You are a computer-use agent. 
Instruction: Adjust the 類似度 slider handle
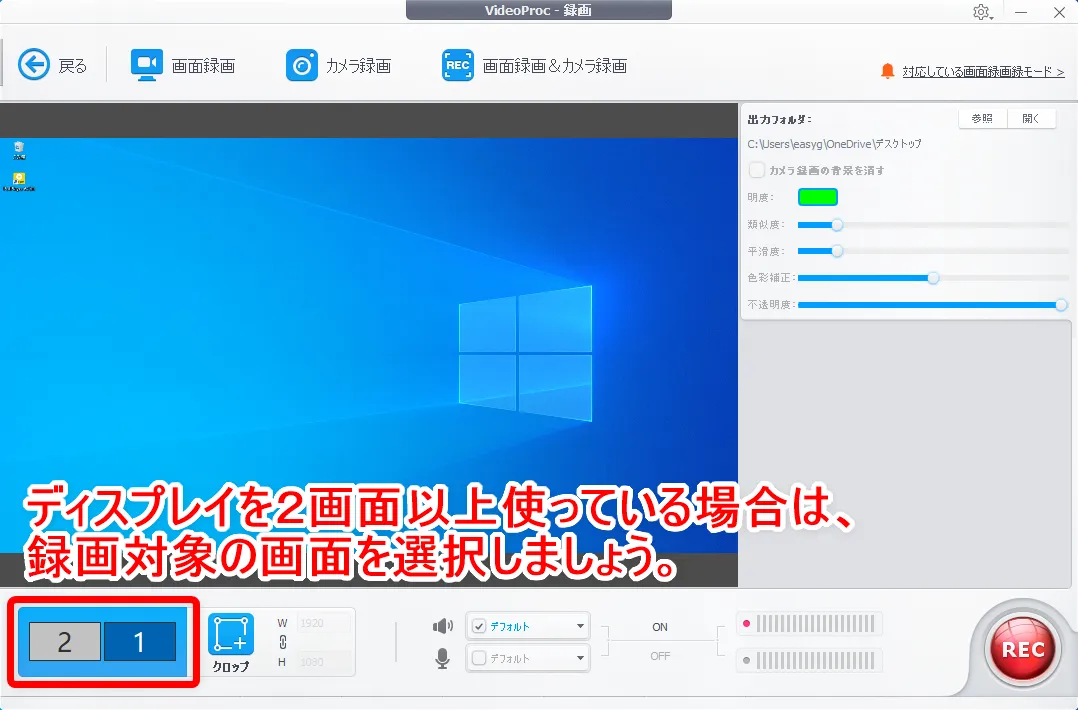837,225
